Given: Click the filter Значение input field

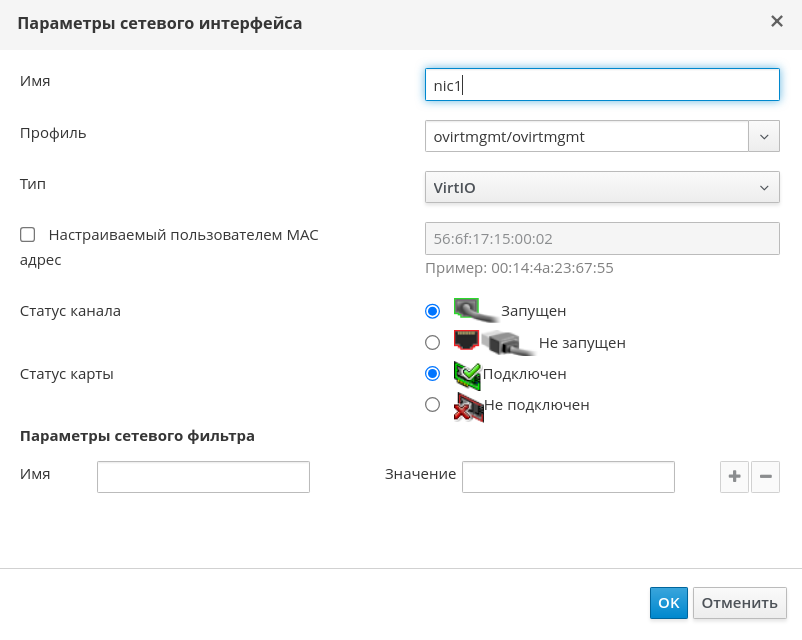Looking at the screenshot, I should pos(568,477).
